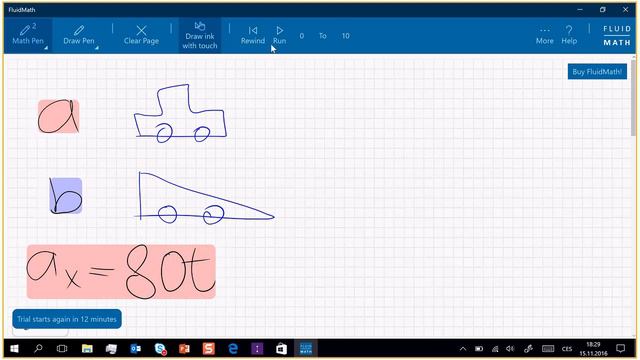Click the Buy FluidMath! button
The height and width of the screenshot is (360, 640).
(x=597, y=71)
